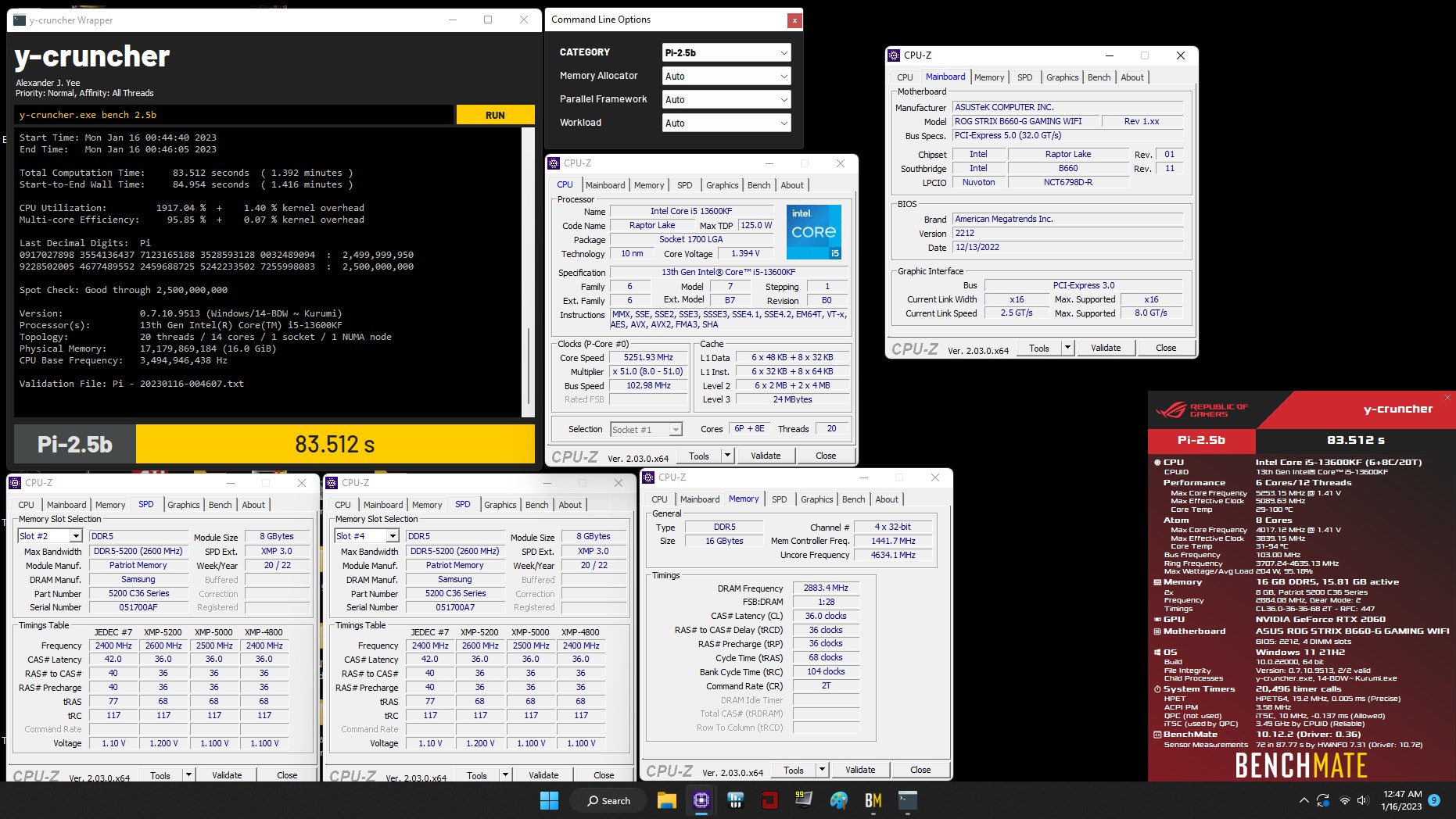Click the Core Speed value 5251.93 MHz
Screen dimensions: 1456x819
pos(648,358)
